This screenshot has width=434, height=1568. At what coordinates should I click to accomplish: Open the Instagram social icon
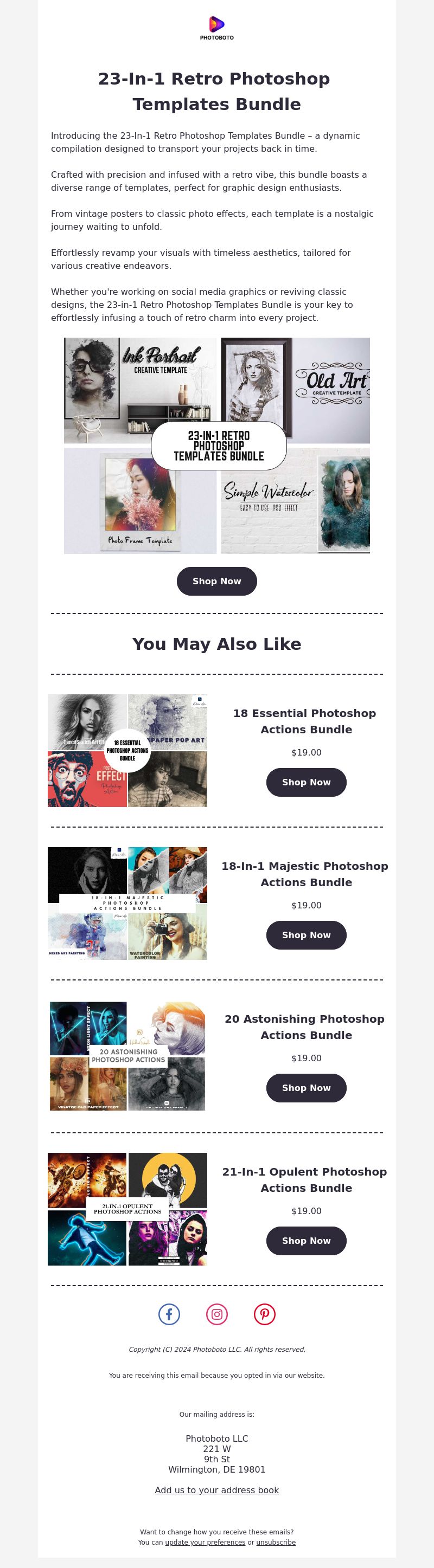point(217,1314)
